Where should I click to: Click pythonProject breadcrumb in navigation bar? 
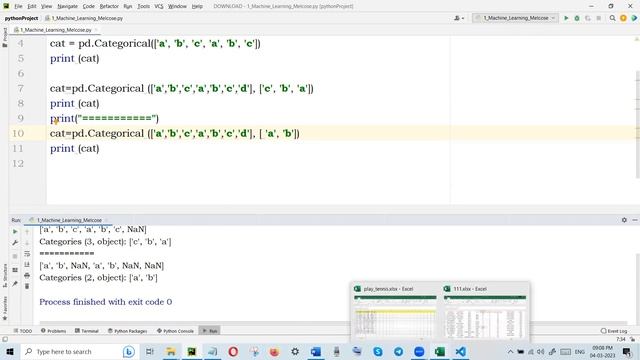point(21,18)
